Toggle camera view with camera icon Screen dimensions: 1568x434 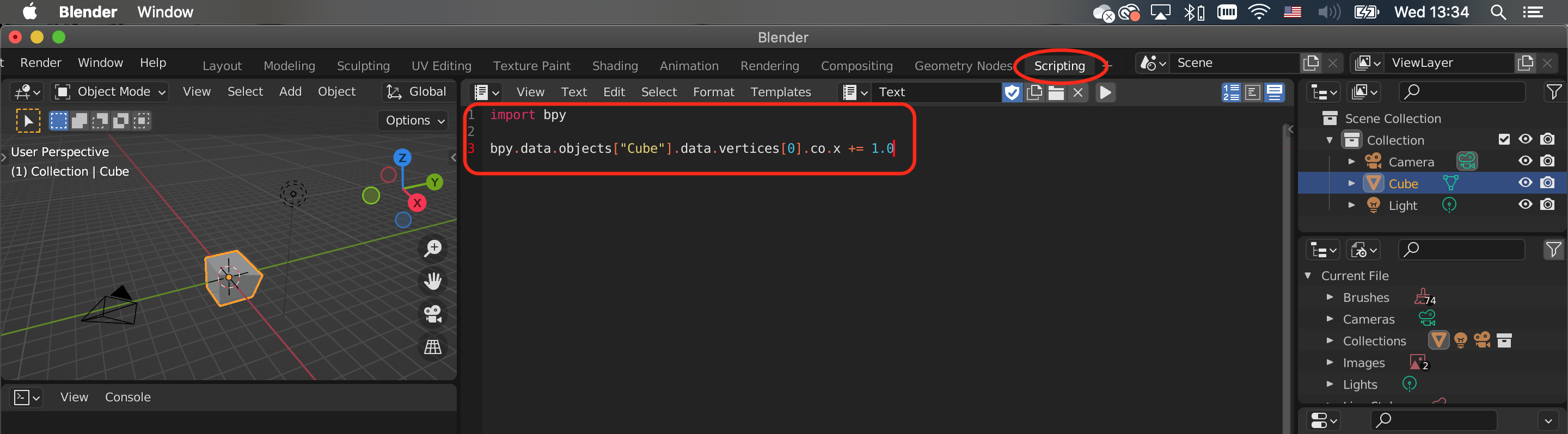coord(433,314)
